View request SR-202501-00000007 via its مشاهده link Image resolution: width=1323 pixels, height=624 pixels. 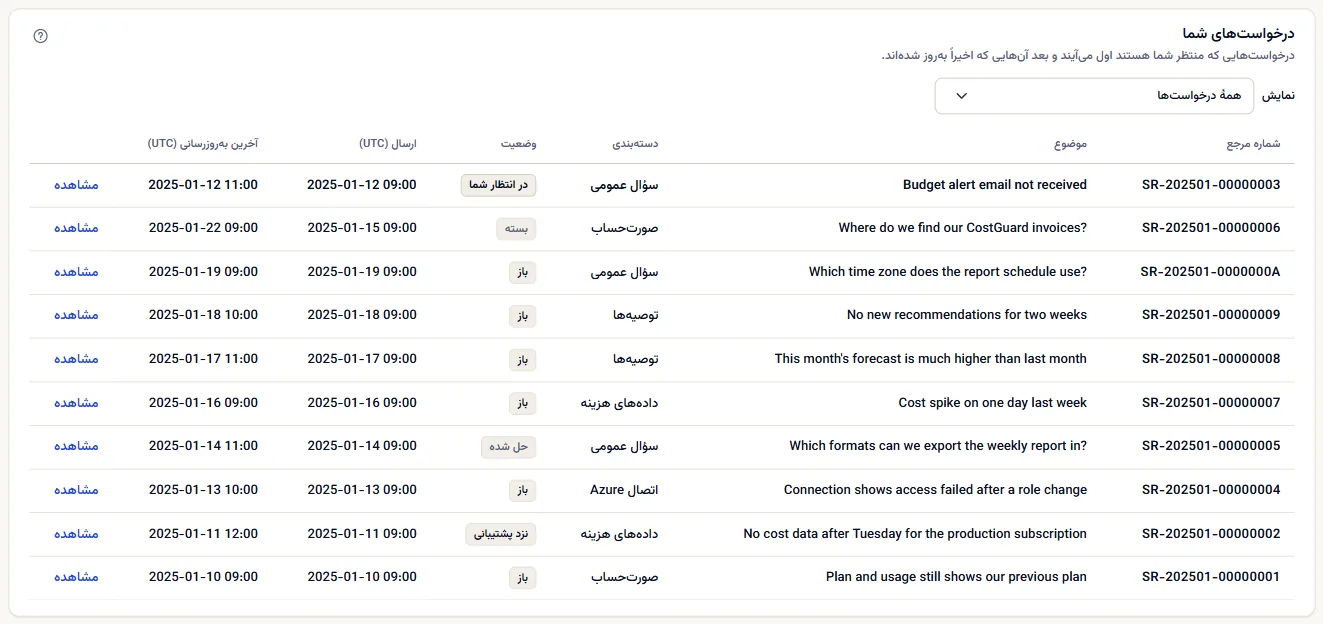[x=76, y=403]
